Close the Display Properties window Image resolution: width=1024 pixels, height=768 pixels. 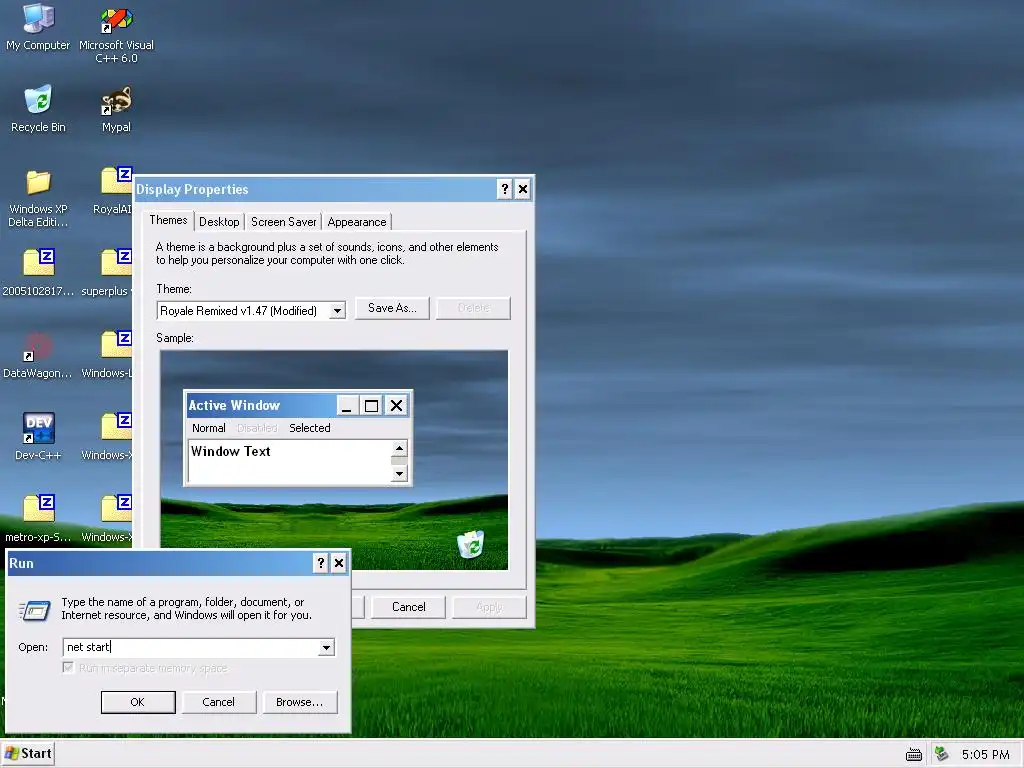click(x=522, y=189)
